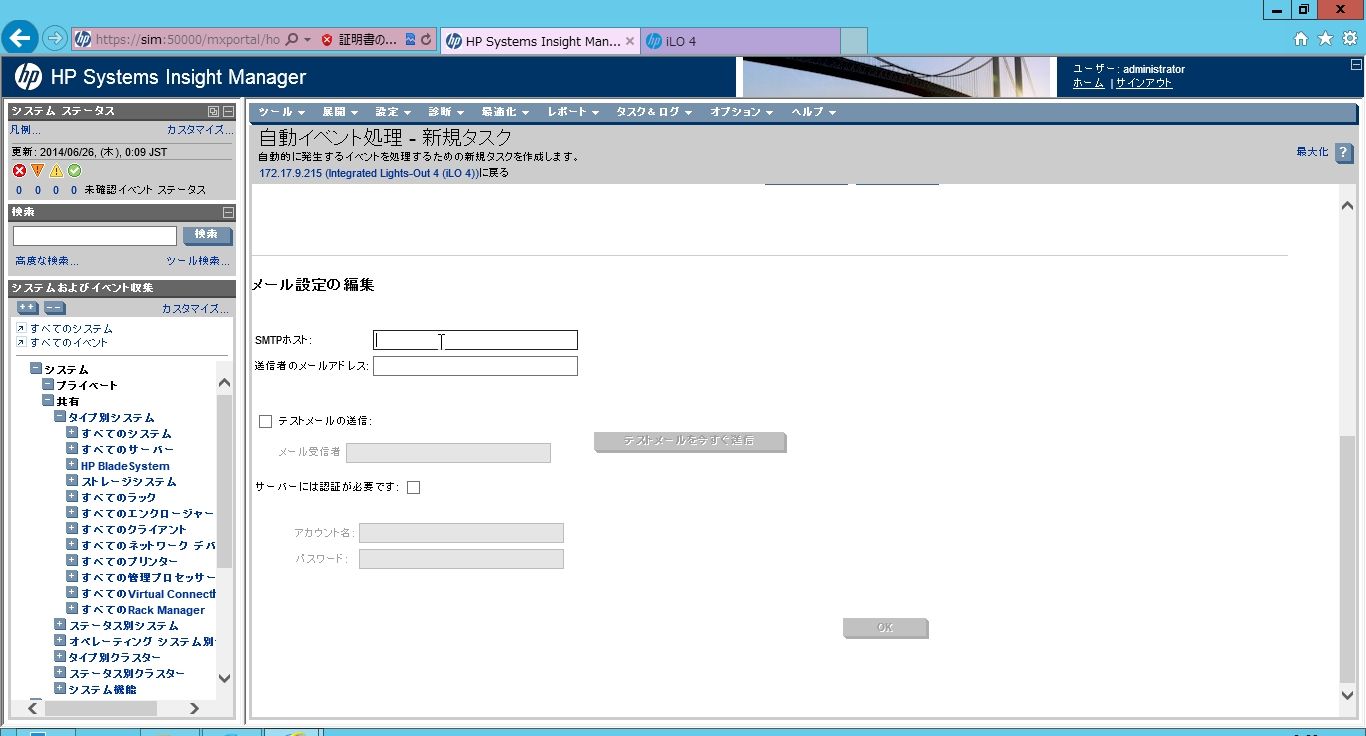Open the ヘルプ menu
The width and height of the screenshot is (1366, 736).
[x=814, y=112]
